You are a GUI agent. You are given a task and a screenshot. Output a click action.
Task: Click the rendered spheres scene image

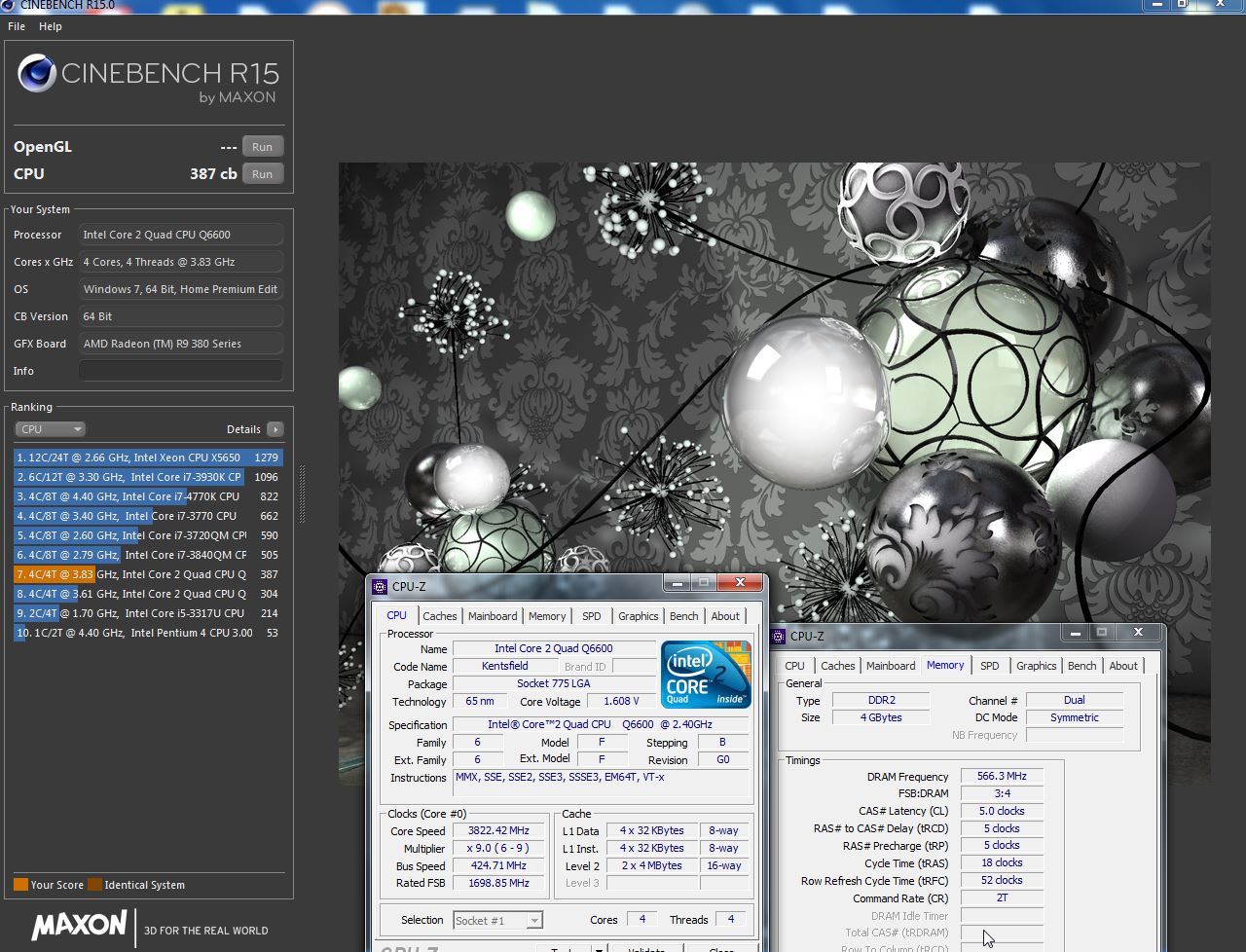tap(774, 473)
